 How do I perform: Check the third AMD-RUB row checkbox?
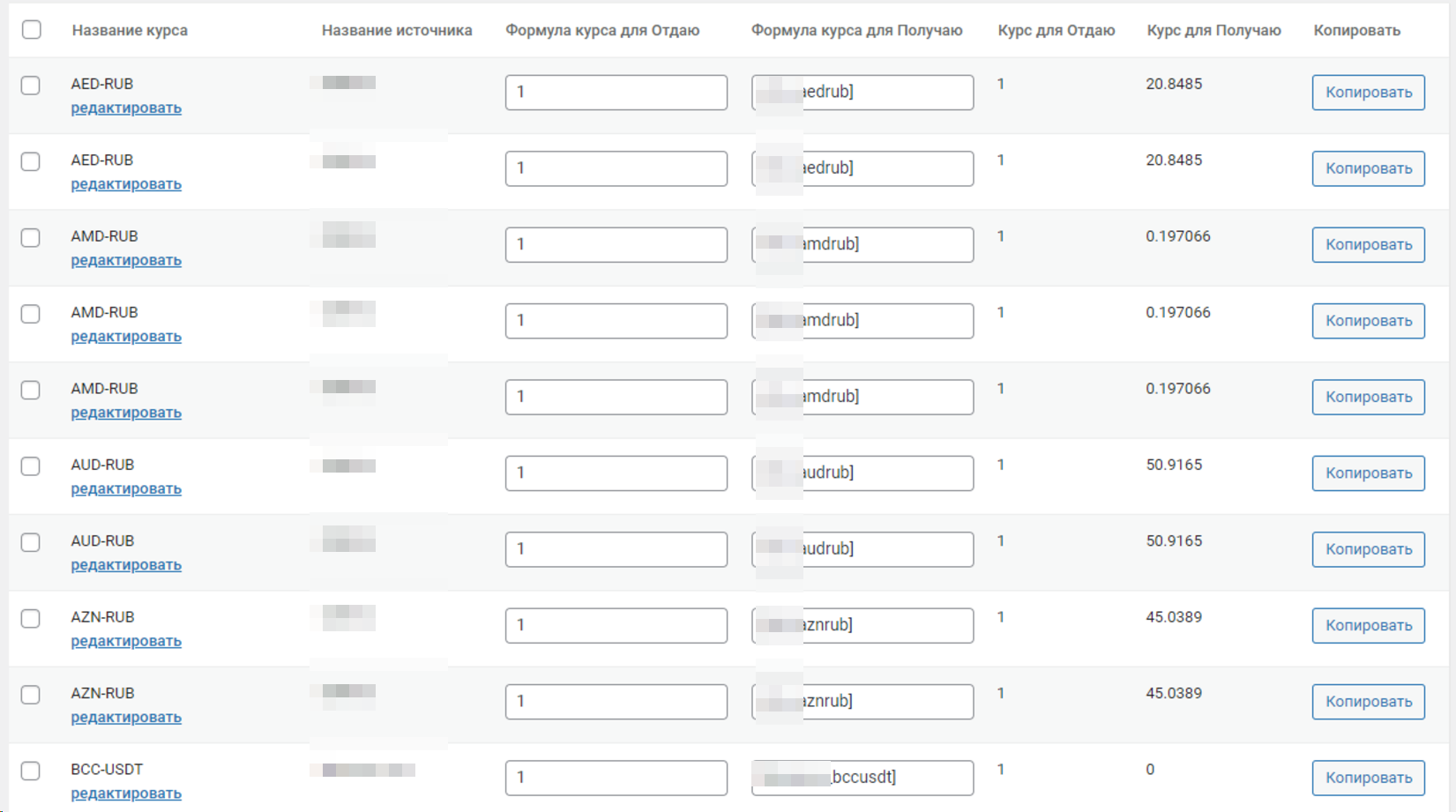pyautogui.click(x=31, y=390)
